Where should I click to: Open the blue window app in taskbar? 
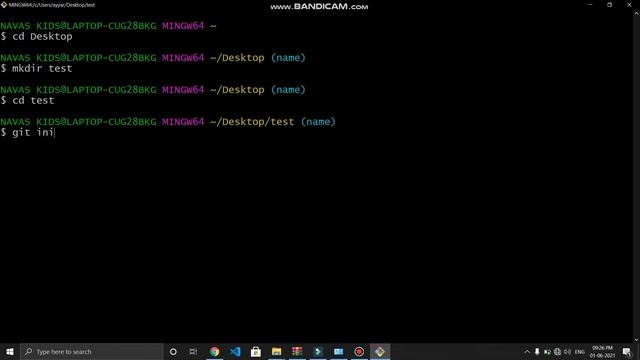tap(338, 351)
